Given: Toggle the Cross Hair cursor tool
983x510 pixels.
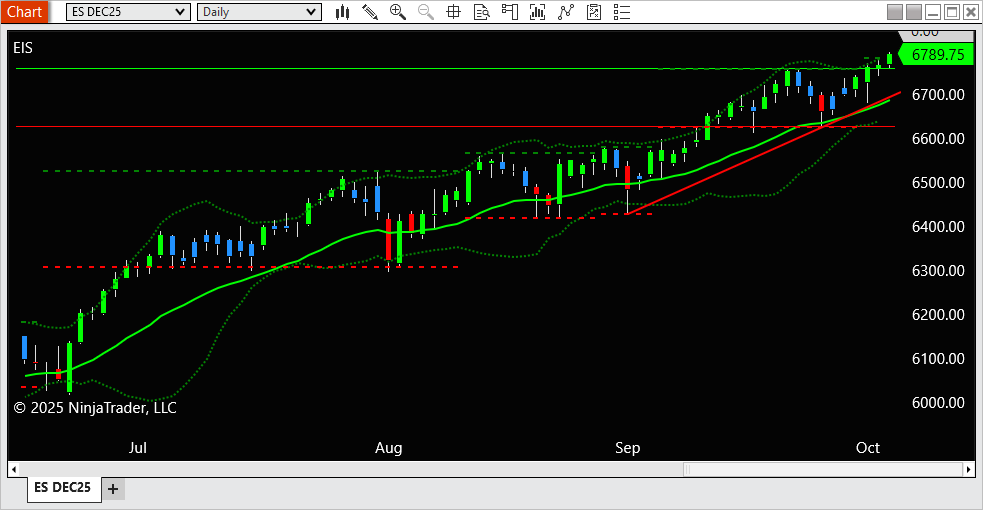Looking at the screenshot, I should coord(453,12).
